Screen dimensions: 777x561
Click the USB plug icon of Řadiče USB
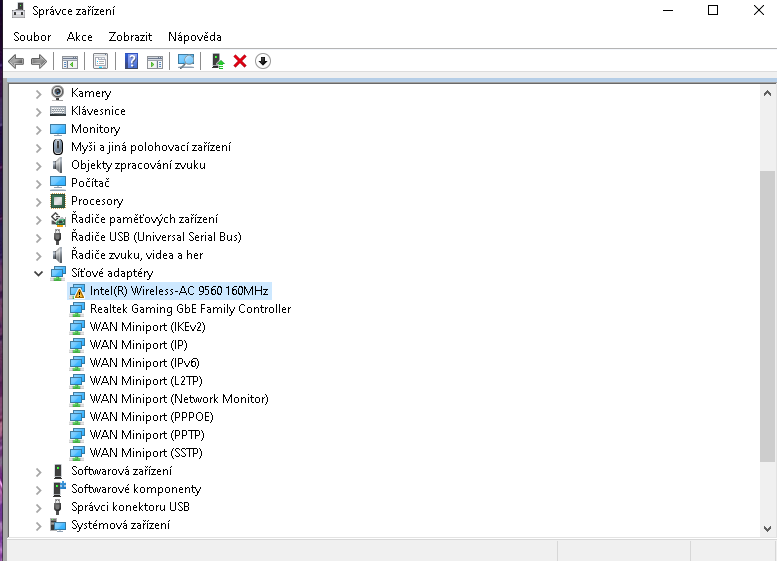tap(57, 237)
